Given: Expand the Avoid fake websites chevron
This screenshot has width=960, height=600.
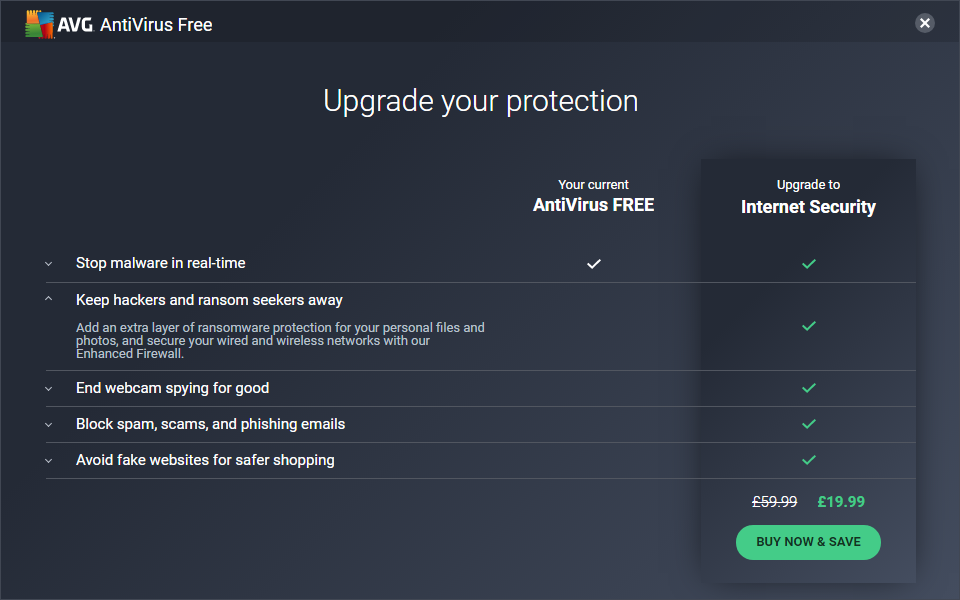Looking at the screenshot, I should tap(48, 460).
